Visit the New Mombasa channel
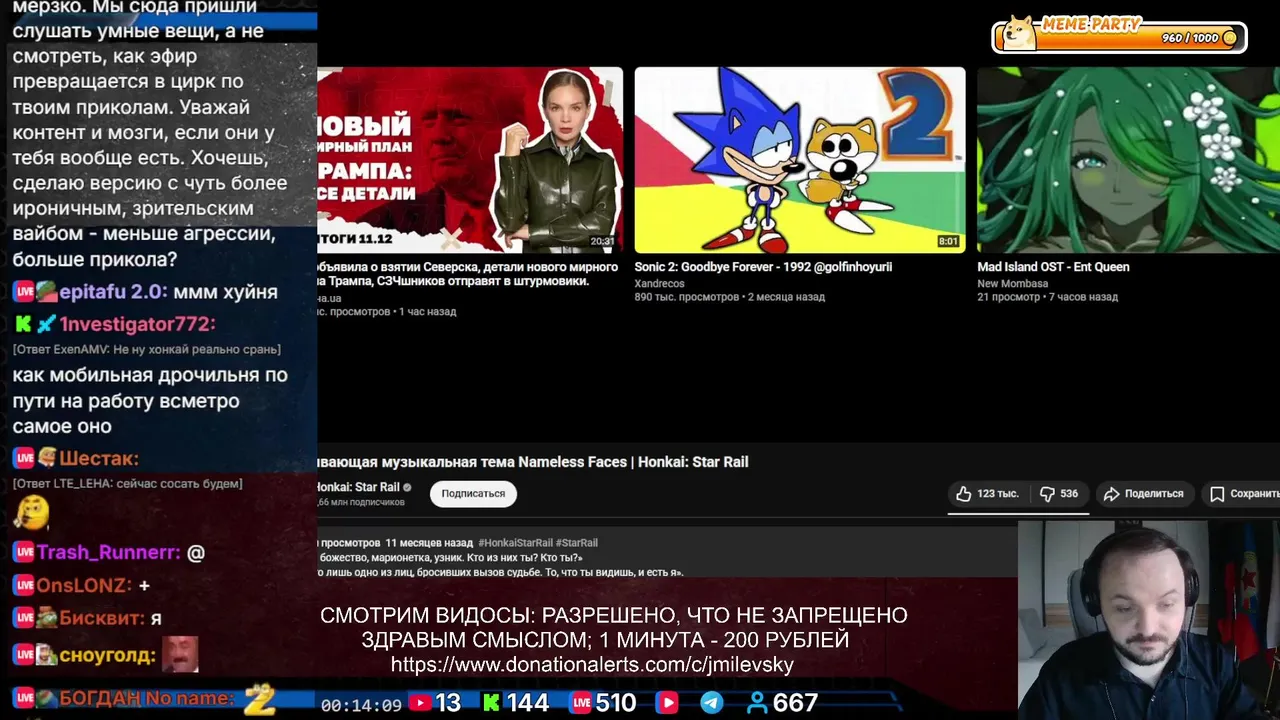This screenshot has width=1280, height=720. (1012, 283)
